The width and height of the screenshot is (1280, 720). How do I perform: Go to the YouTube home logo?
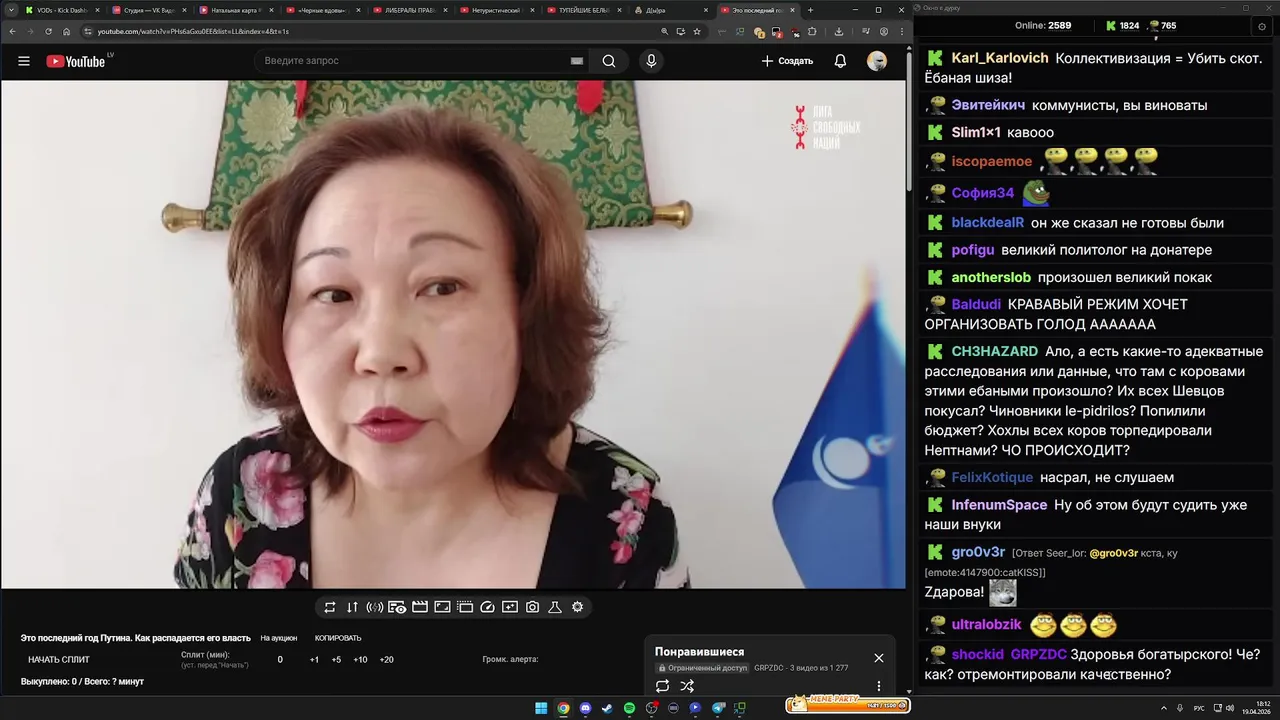(75, 61)
